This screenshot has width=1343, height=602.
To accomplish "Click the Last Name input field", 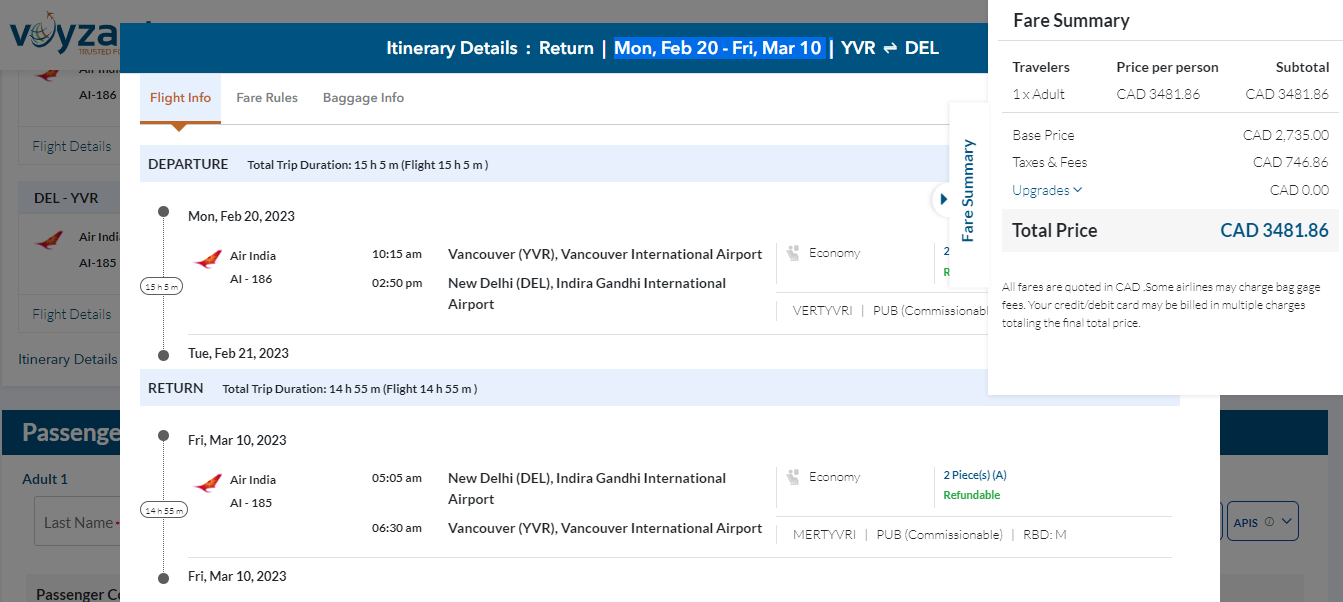I will 80,523.
